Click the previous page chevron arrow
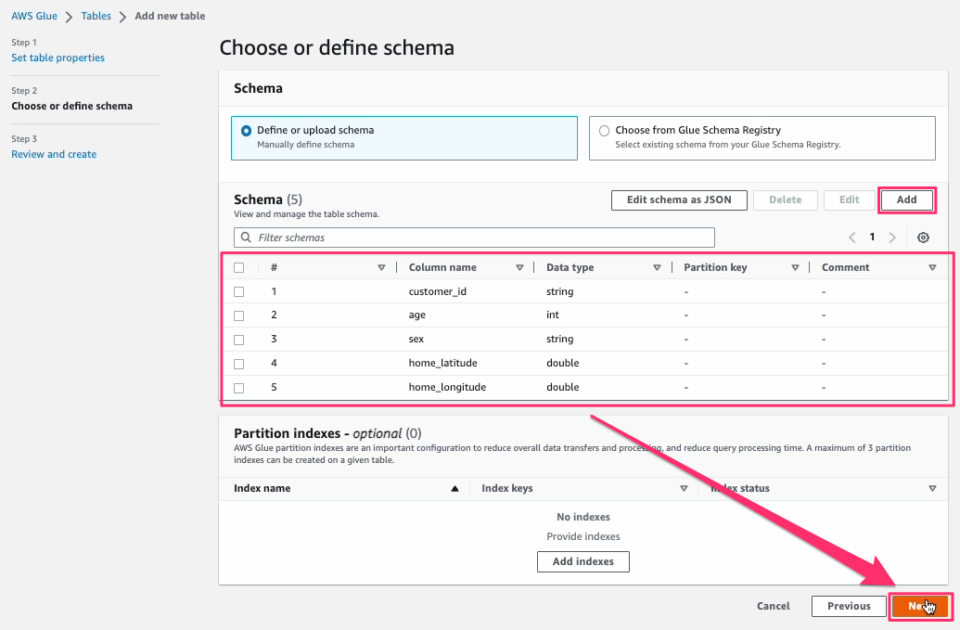Screen dimensions: 960x630 (x=852, y=237)
